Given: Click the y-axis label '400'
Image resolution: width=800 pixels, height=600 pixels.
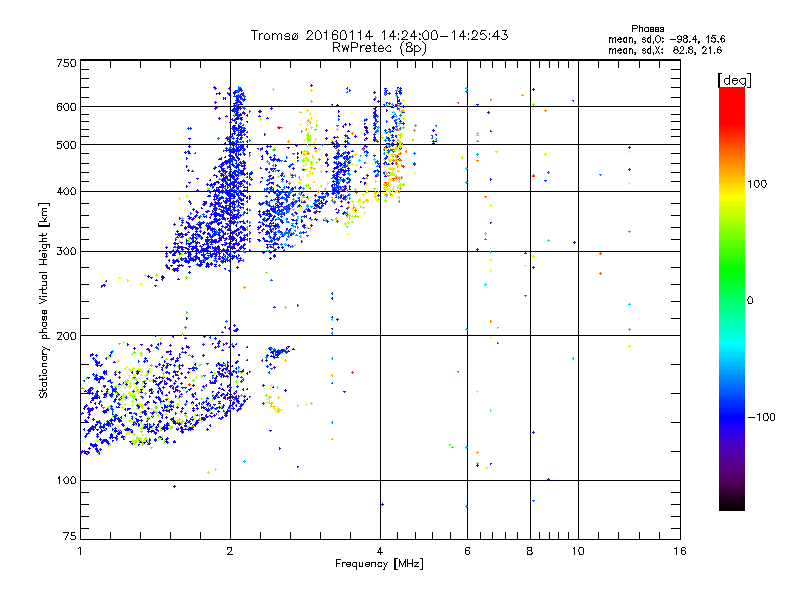Looking at the screenshot, I should coord(66,192).
